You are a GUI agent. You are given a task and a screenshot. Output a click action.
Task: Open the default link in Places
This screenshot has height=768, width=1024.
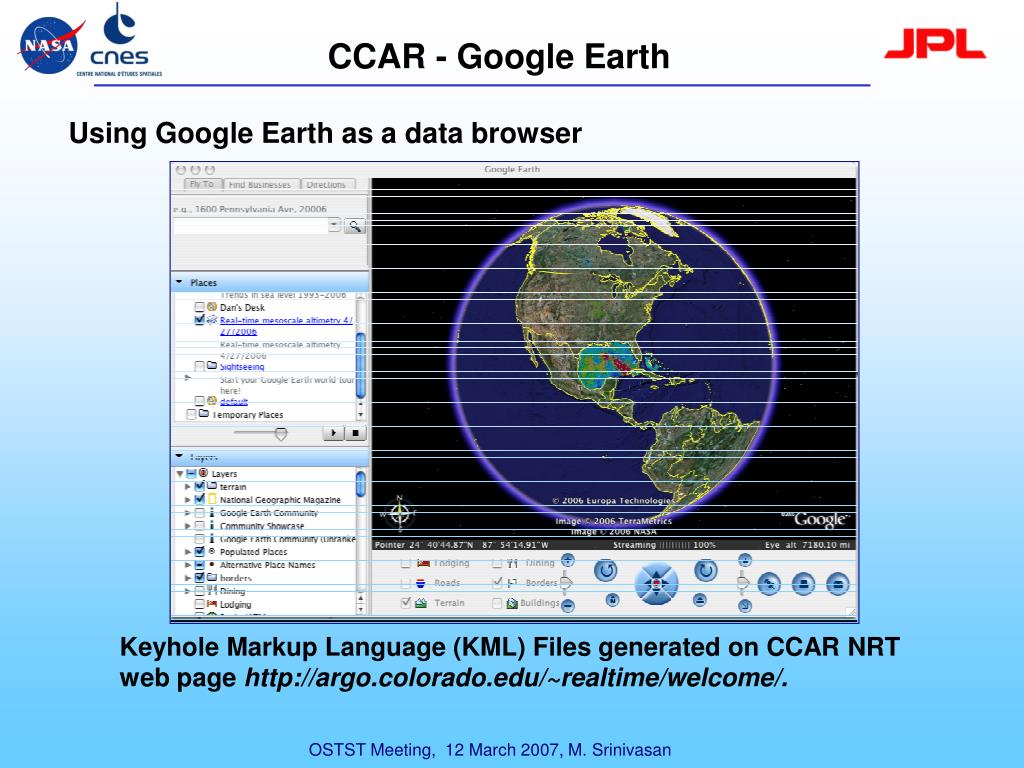coord(234,402)
